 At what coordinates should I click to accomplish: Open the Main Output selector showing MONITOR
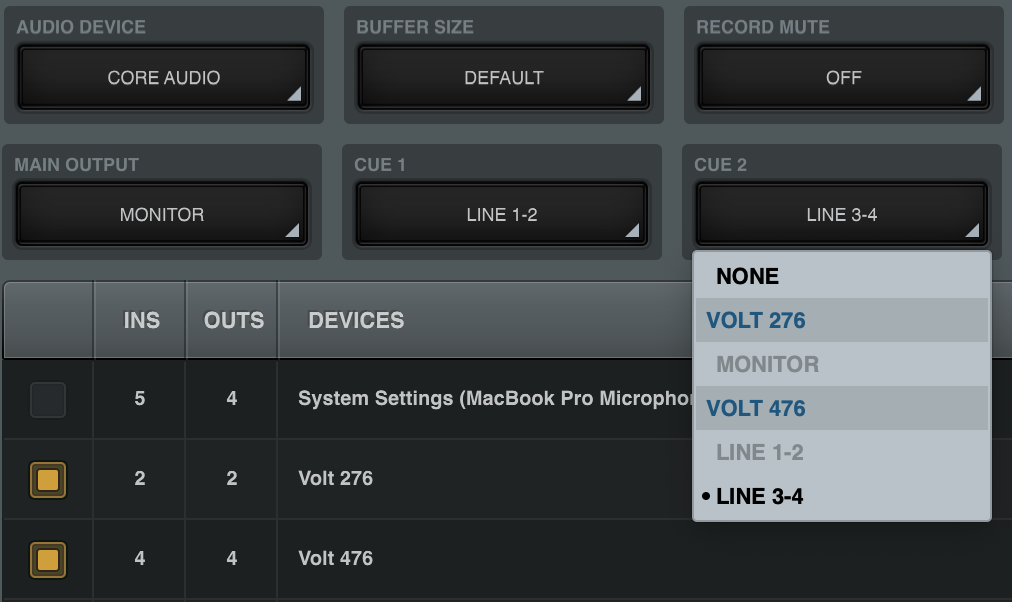(x=162, y=214)
